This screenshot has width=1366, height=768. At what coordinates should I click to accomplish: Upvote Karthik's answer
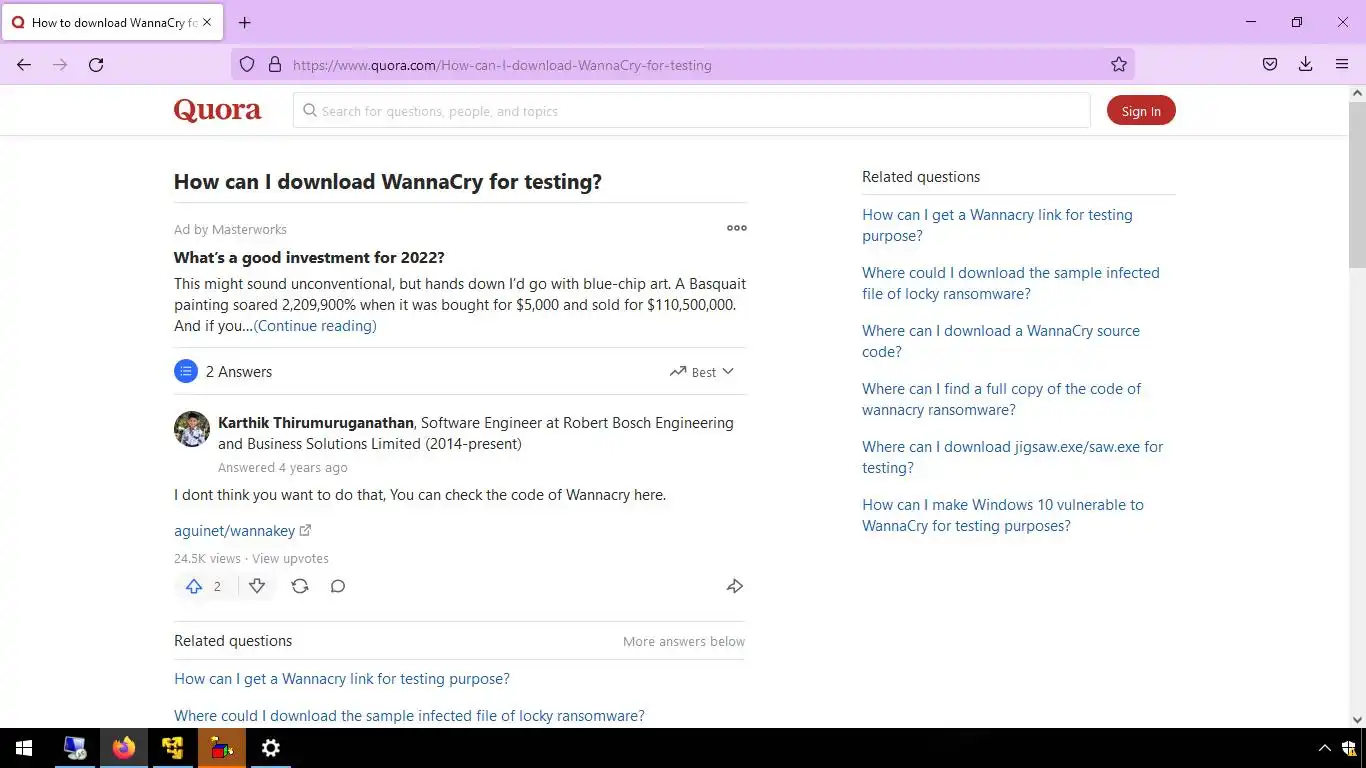194,587
